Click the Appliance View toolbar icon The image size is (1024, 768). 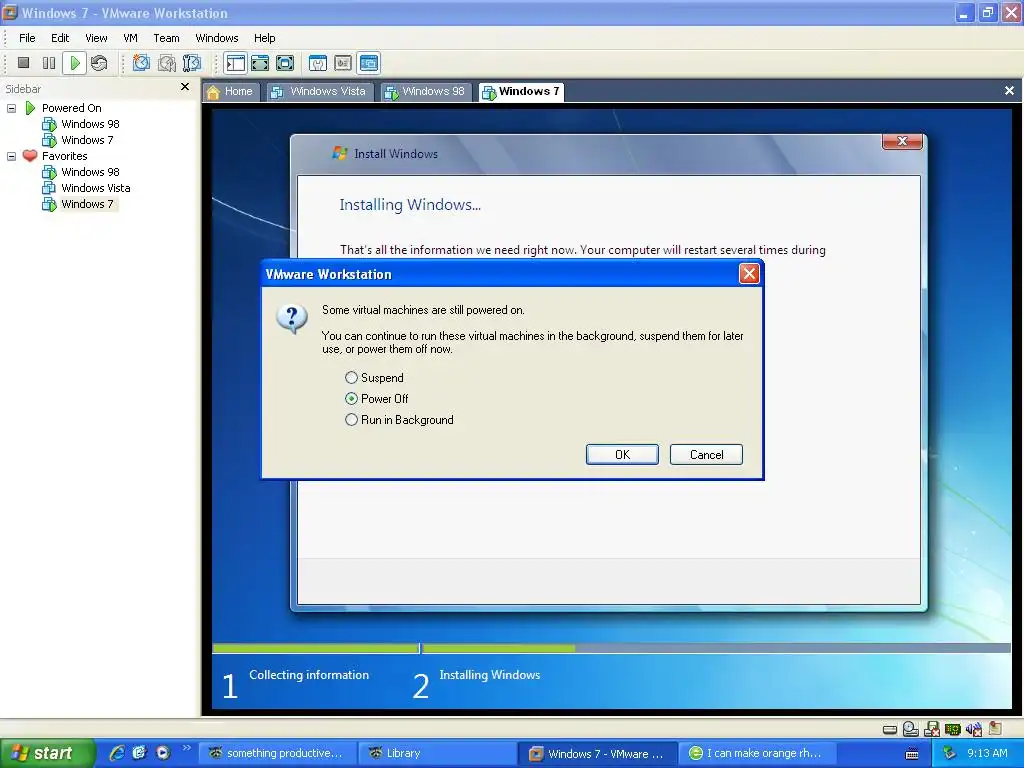coord(343,63)
